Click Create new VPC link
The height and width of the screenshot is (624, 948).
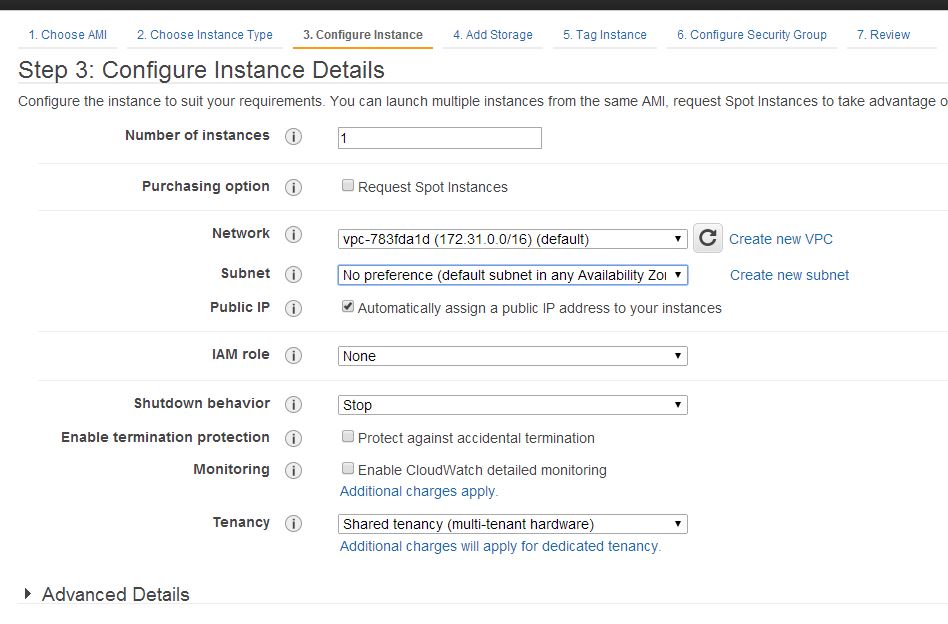(781, 239)
